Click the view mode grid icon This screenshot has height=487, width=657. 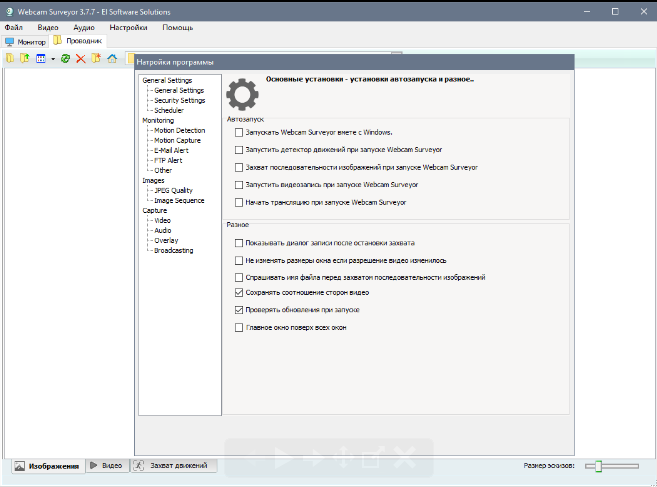click(41, 59)
